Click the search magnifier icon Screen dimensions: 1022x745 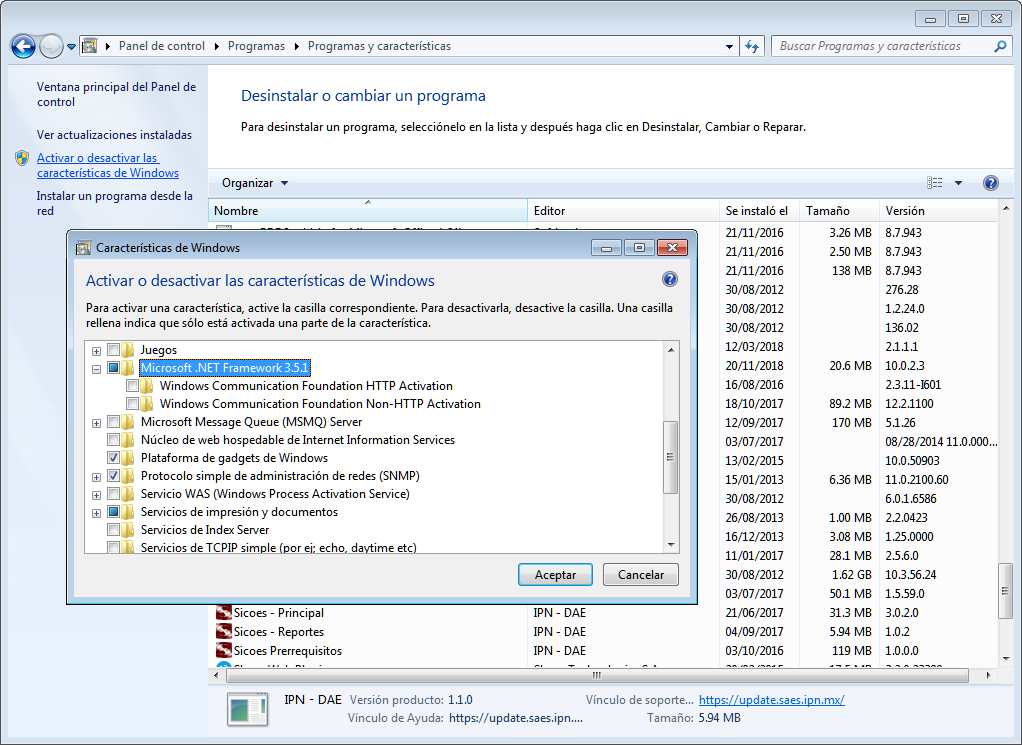(999, 46)
